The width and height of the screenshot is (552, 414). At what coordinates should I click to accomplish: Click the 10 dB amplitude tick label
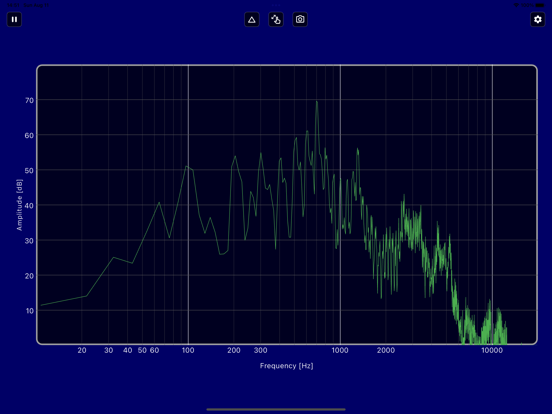29,311
